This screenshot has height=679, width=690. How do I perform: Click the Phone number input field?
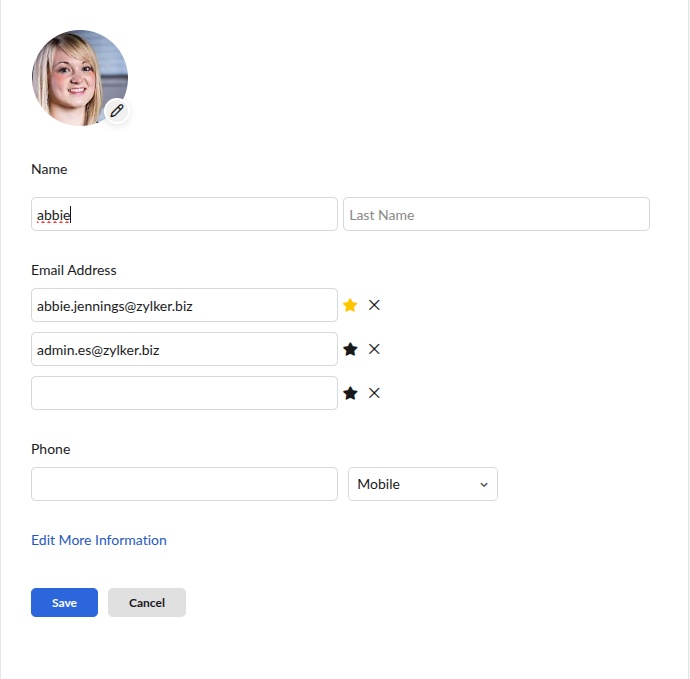184,484
